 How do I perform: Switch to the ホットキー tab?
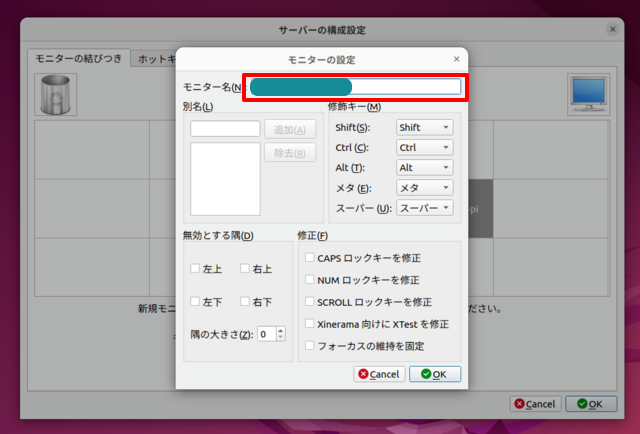[x=155, y=59]
